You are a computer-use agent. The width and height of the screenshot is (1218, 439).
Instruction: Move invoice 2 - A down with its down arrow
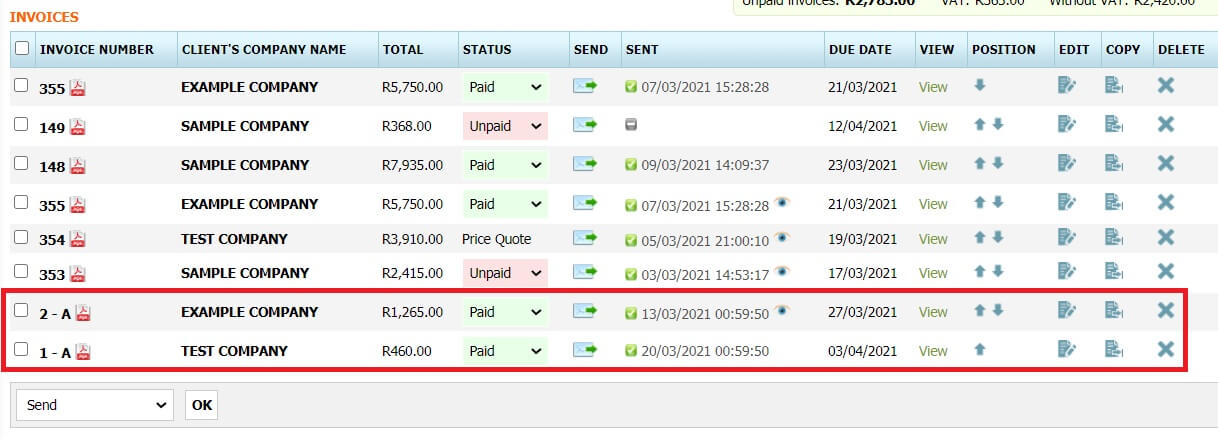[x=997, y=311]
